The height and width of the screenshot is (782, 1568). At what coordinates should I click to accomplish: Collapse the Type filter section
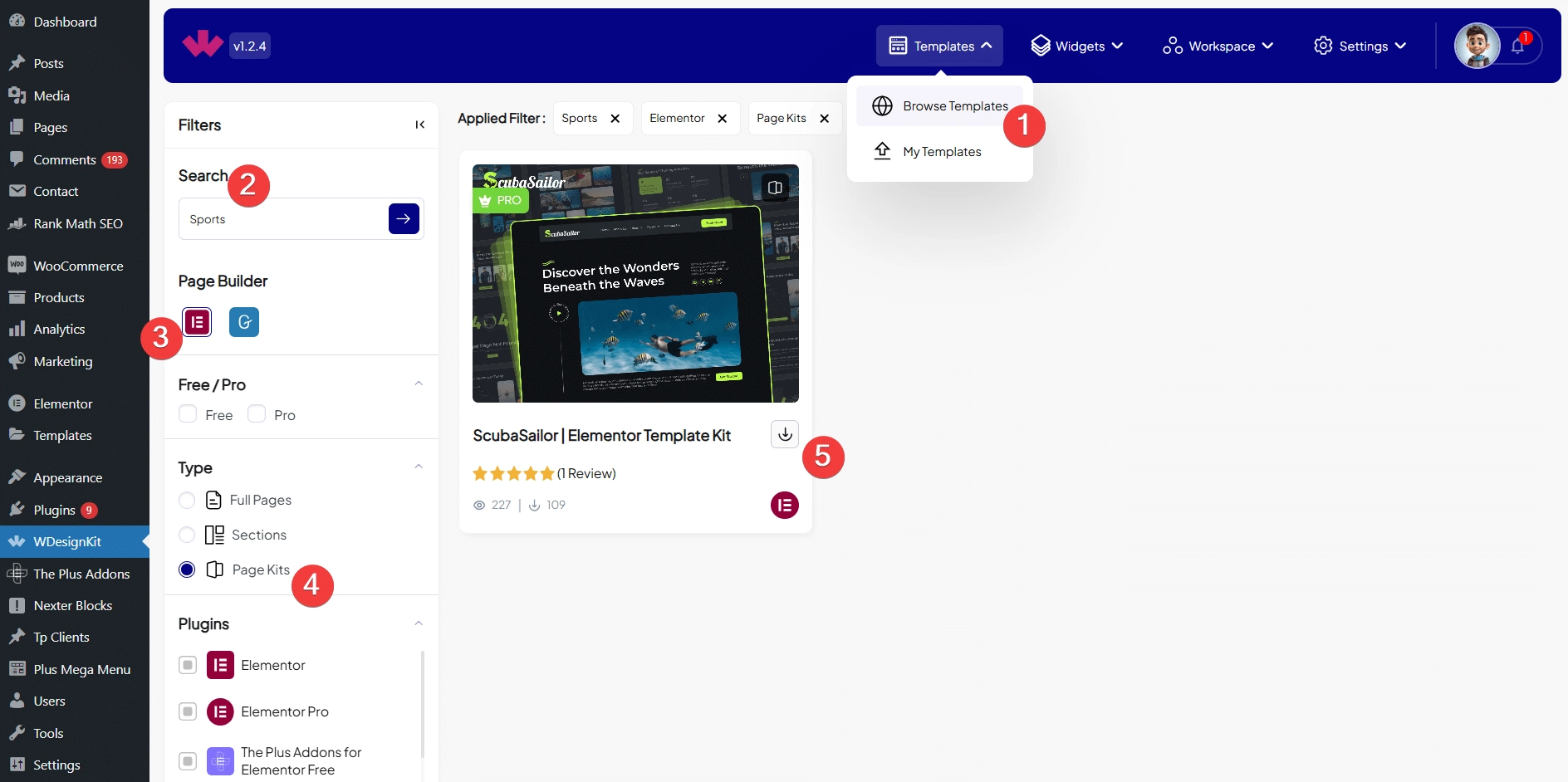click(419, 467)
